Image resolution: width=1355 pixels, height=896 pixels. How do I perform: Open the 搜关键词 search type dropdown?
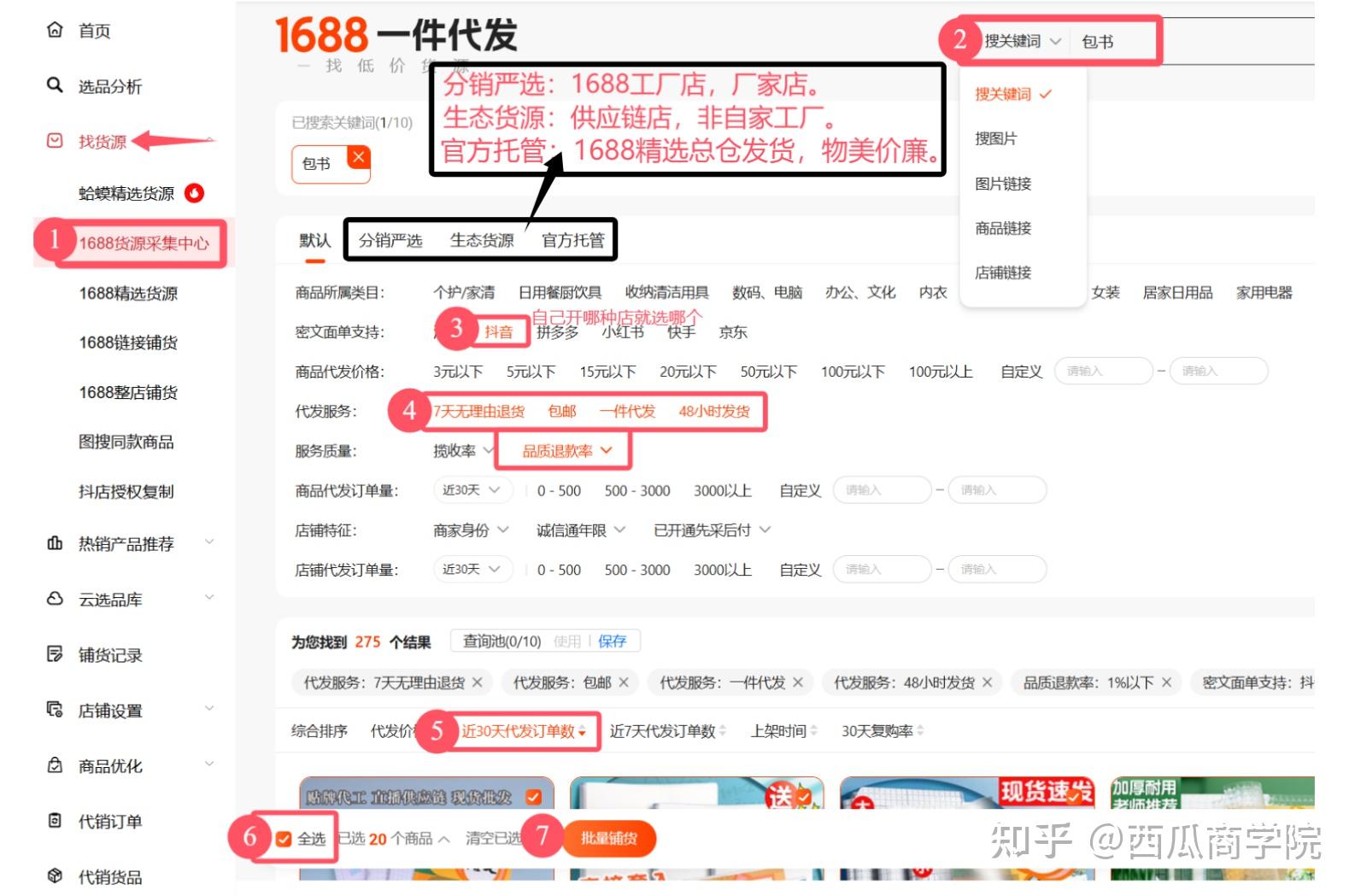[1023, 41]
